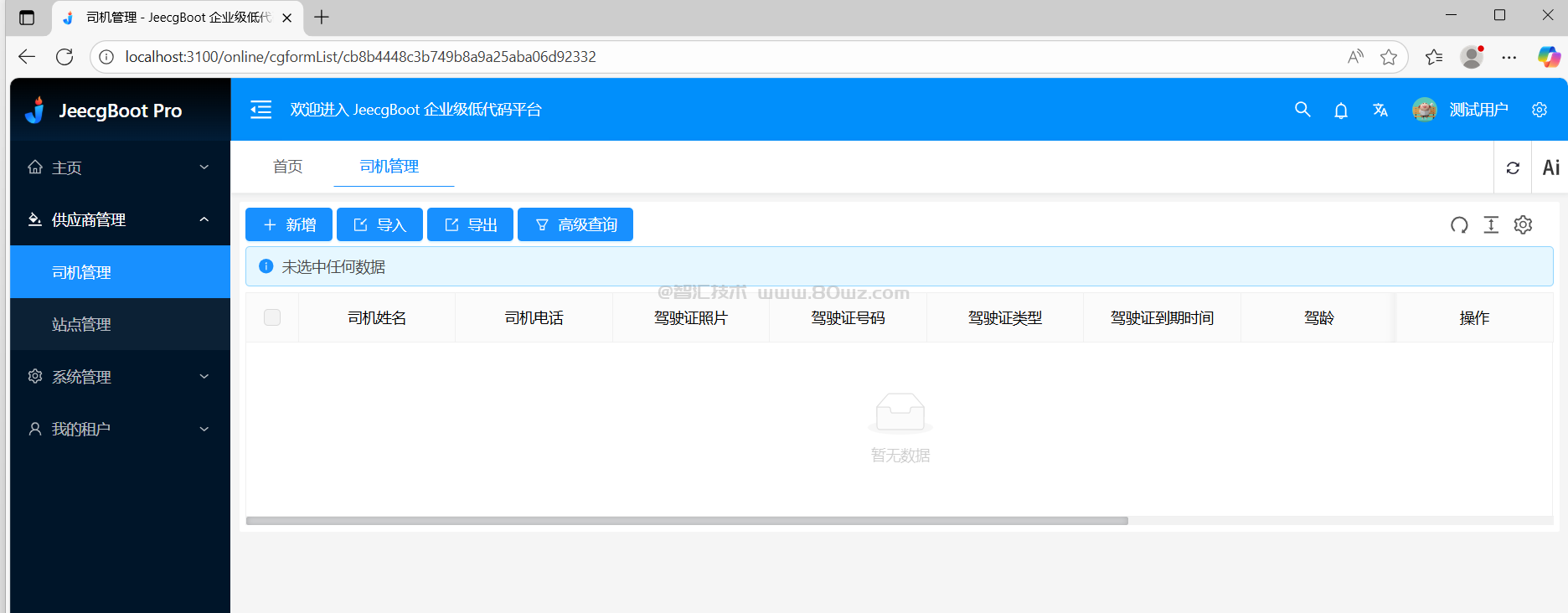Viewport: 1568px width, 613px height.
Task: Open the browser favorites list
Action: (x=1434, y=57)
